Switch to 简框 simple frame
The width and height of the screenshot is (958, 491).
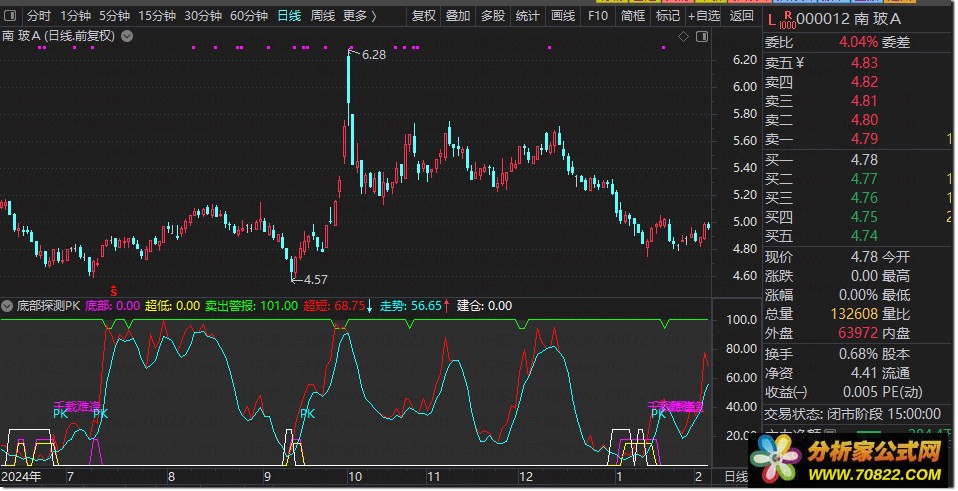[633, 16]
